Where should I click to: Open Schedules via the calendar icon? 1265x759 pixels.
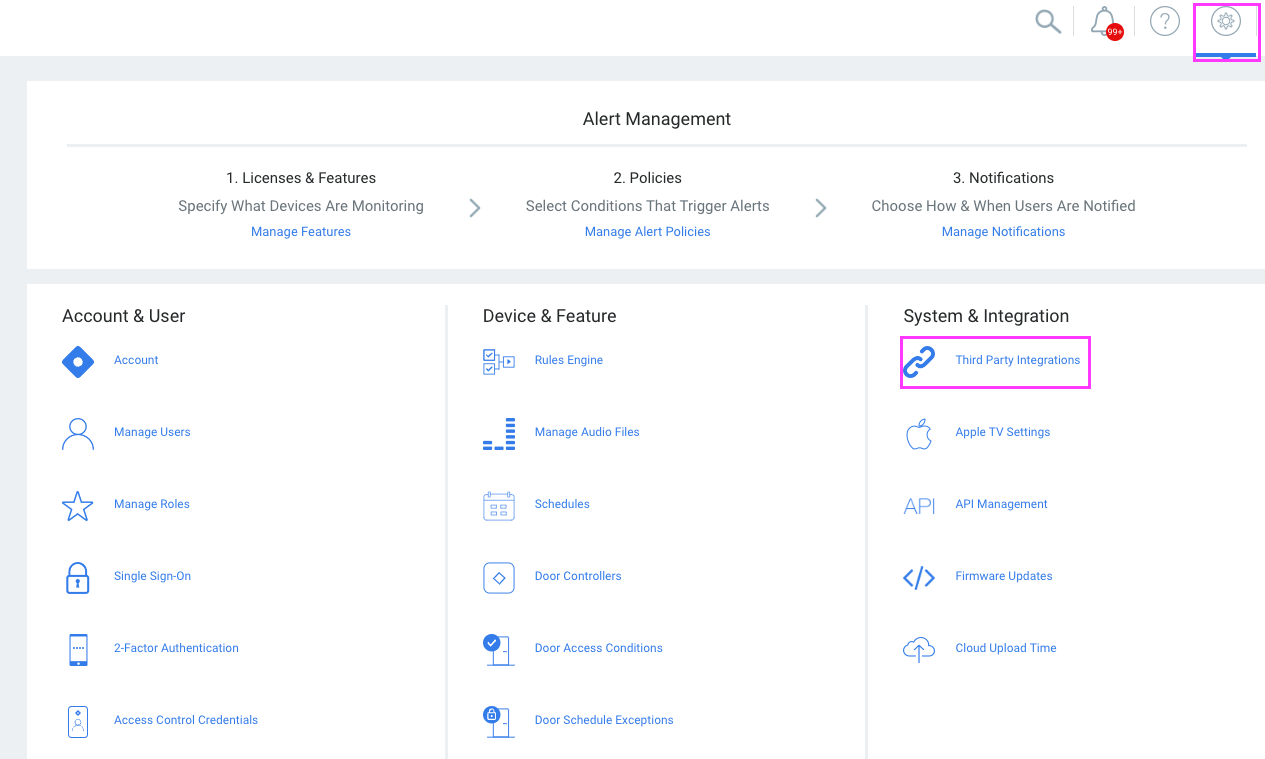point(498,506)
